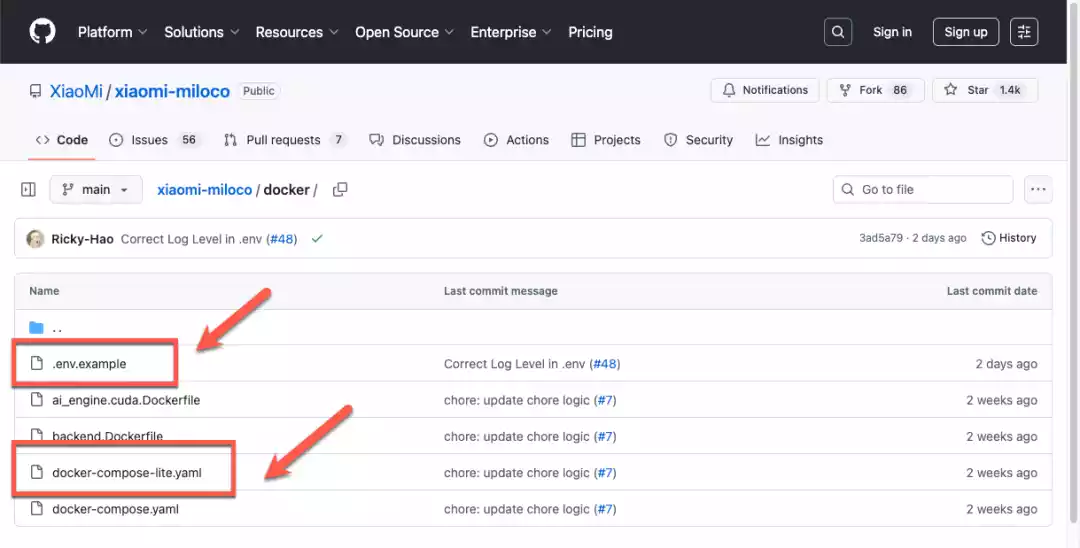Viewport: 1080px width, 548px height.
Task: Open the Notifications bell button
Action: [765, 90]
